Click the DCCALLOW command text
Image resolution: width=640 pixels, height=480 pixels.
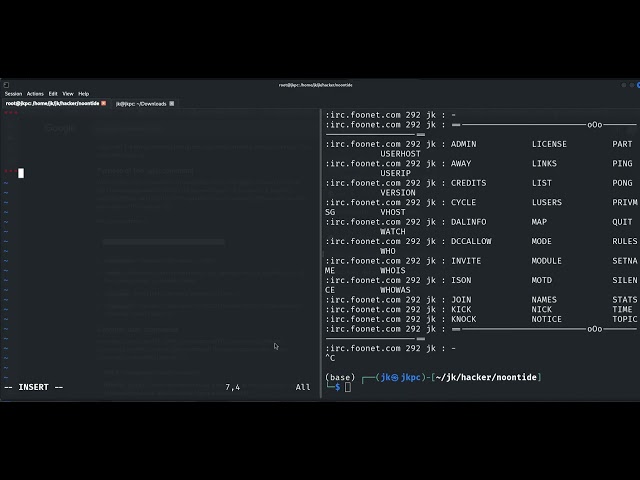471,241
